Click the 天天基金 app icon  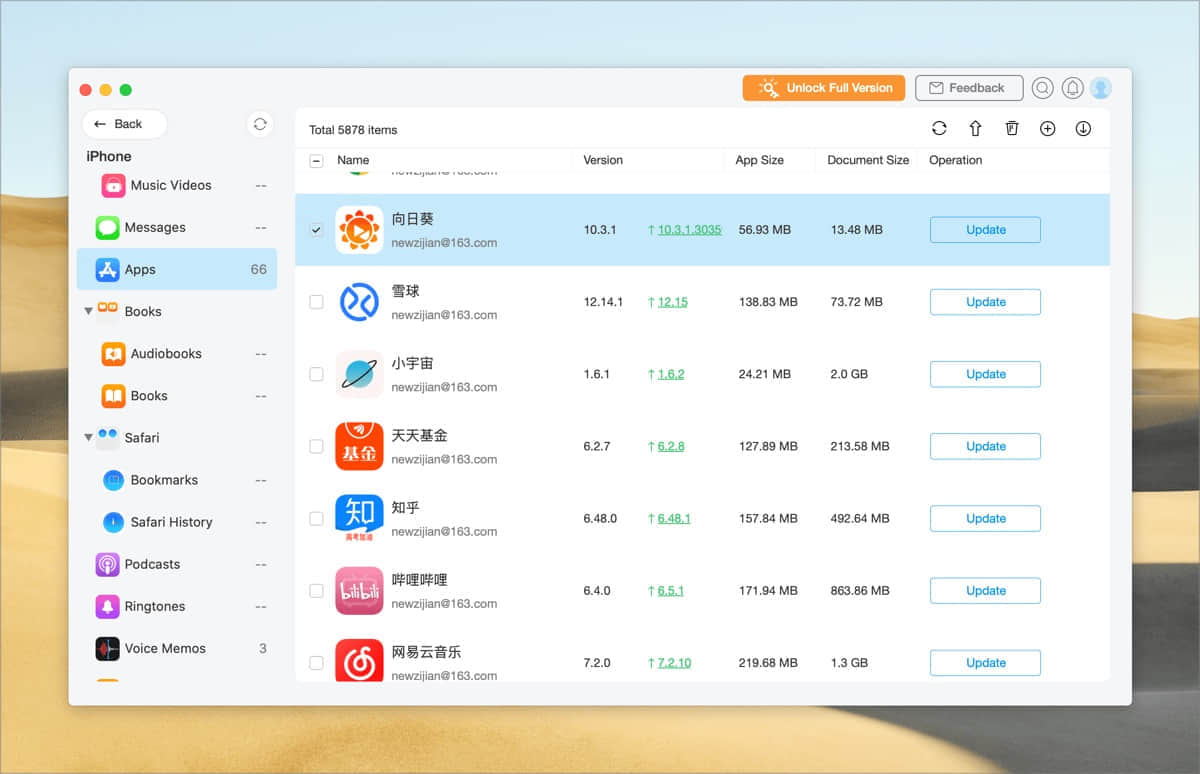coord(359,446)
